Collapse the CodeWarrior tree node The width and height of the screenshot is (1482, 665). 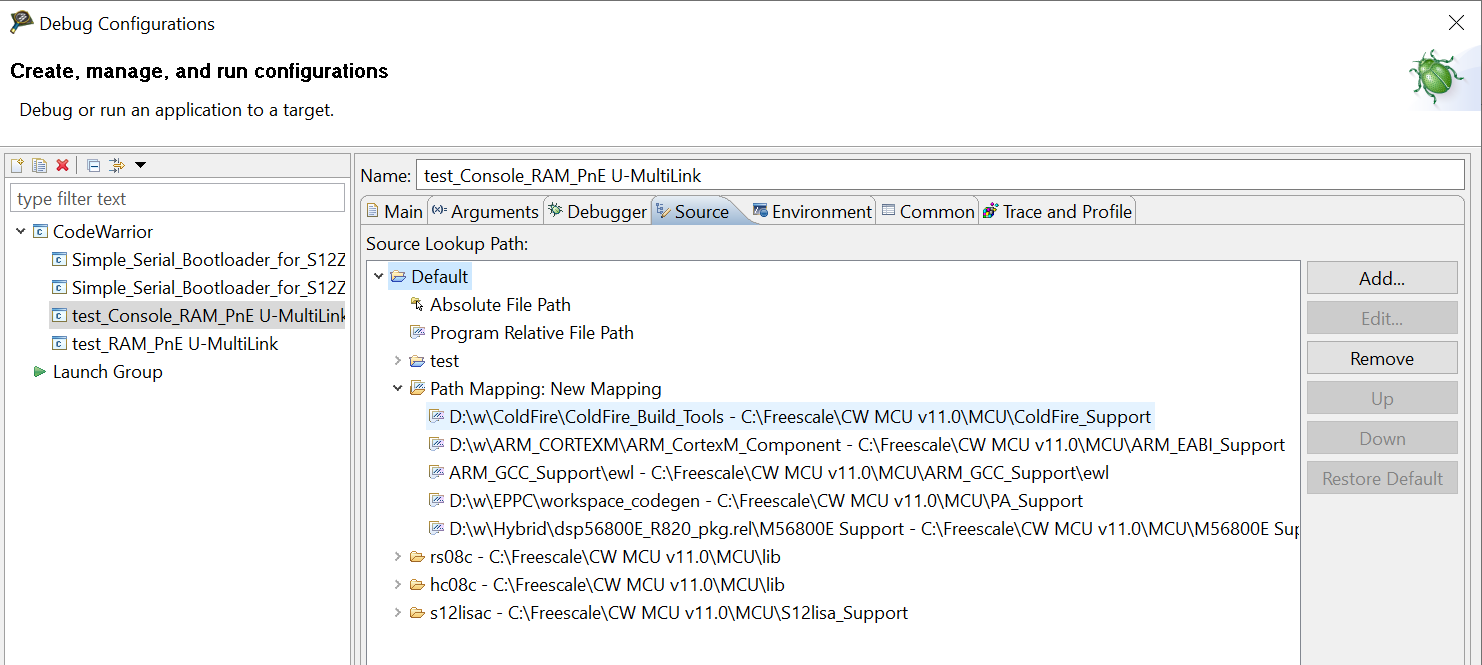pos(21,232)
